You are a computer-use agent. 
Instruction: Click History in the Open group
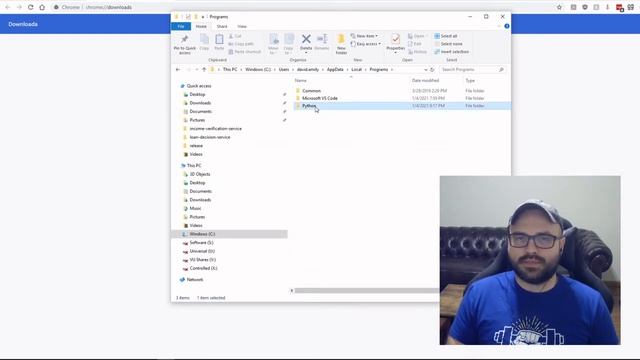coord(417,52)
